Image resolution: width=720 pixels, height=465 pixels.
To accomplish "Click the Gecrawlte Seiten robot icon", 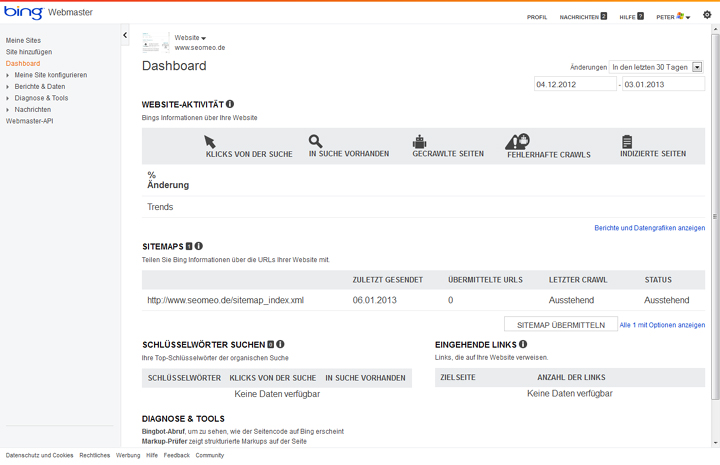I will coord(419,141).
